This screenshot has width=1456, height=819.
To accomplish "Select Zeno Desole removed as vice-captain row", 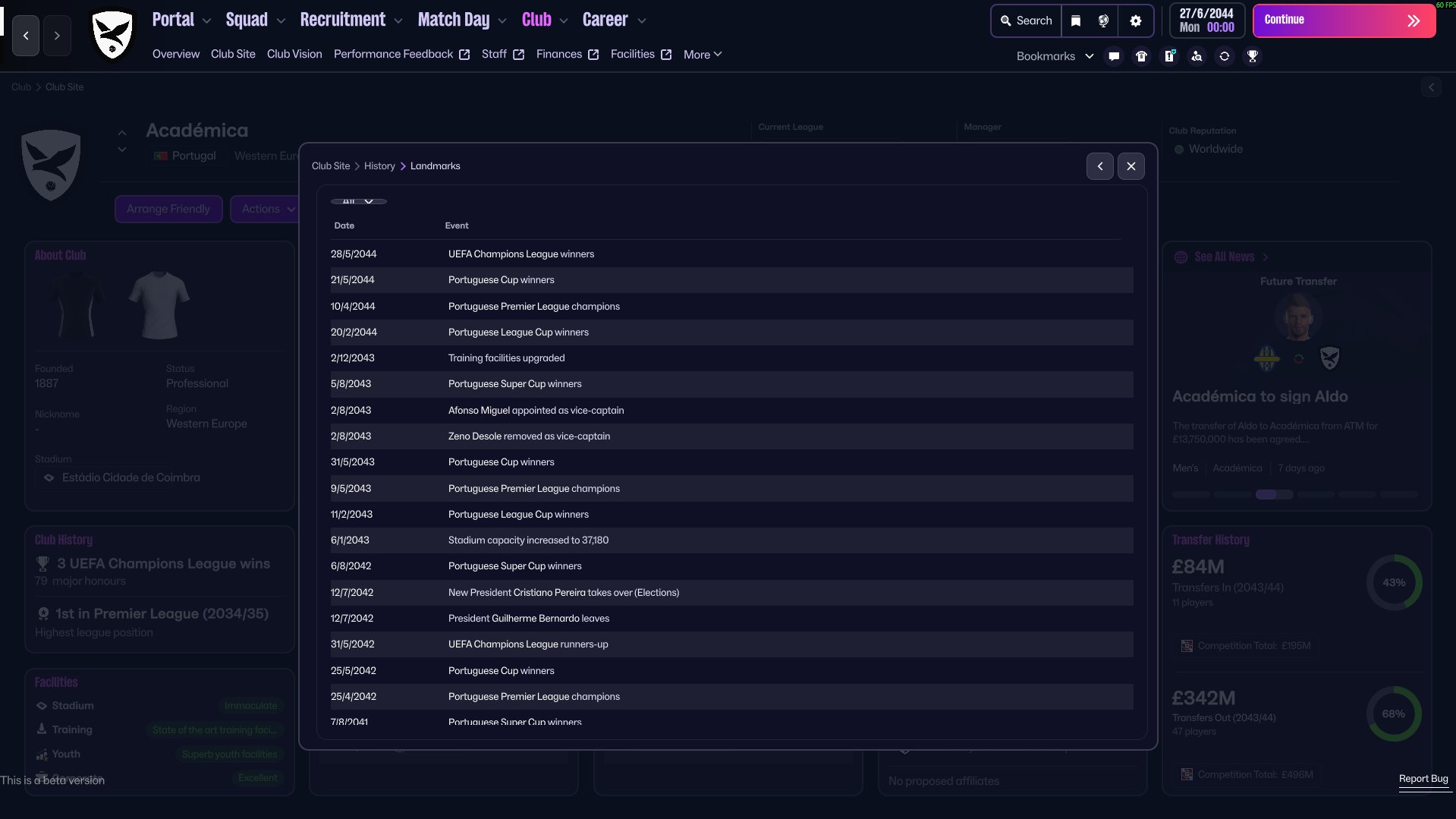I will click(x=731, y=436).
